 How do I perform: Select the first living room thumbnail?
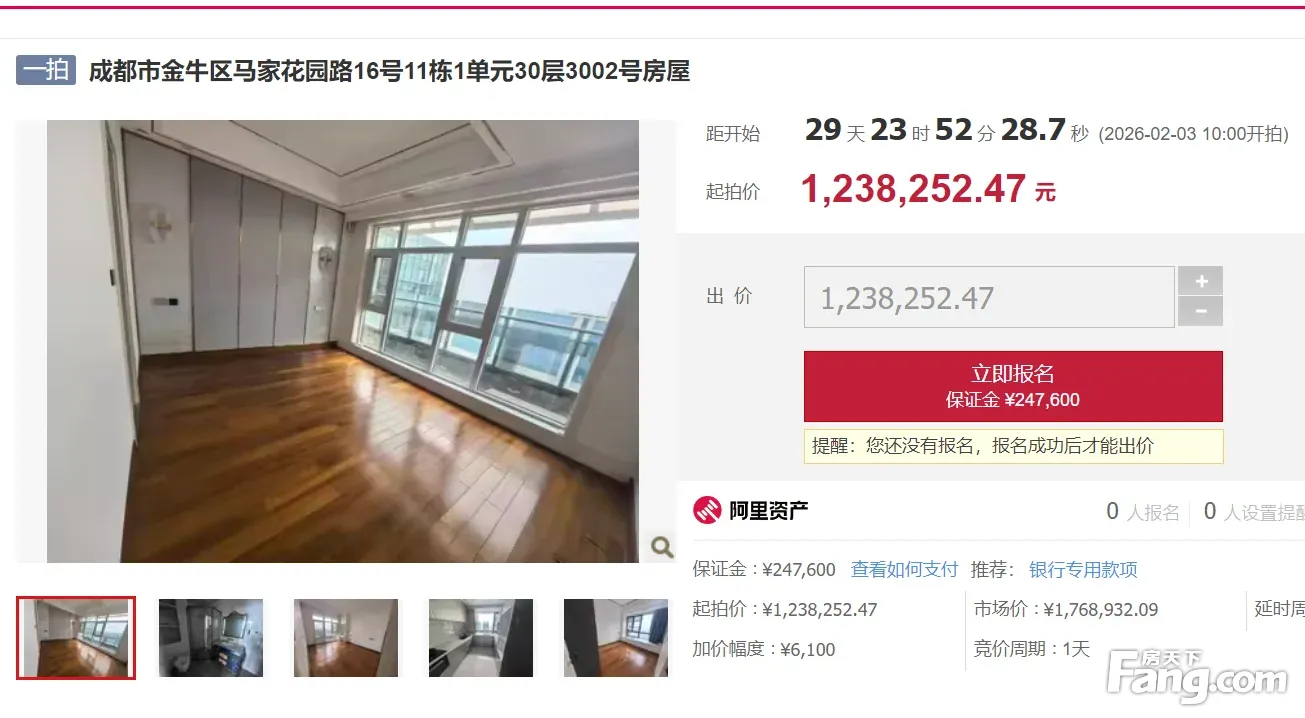pyautogui.click(x=76, y=638)
